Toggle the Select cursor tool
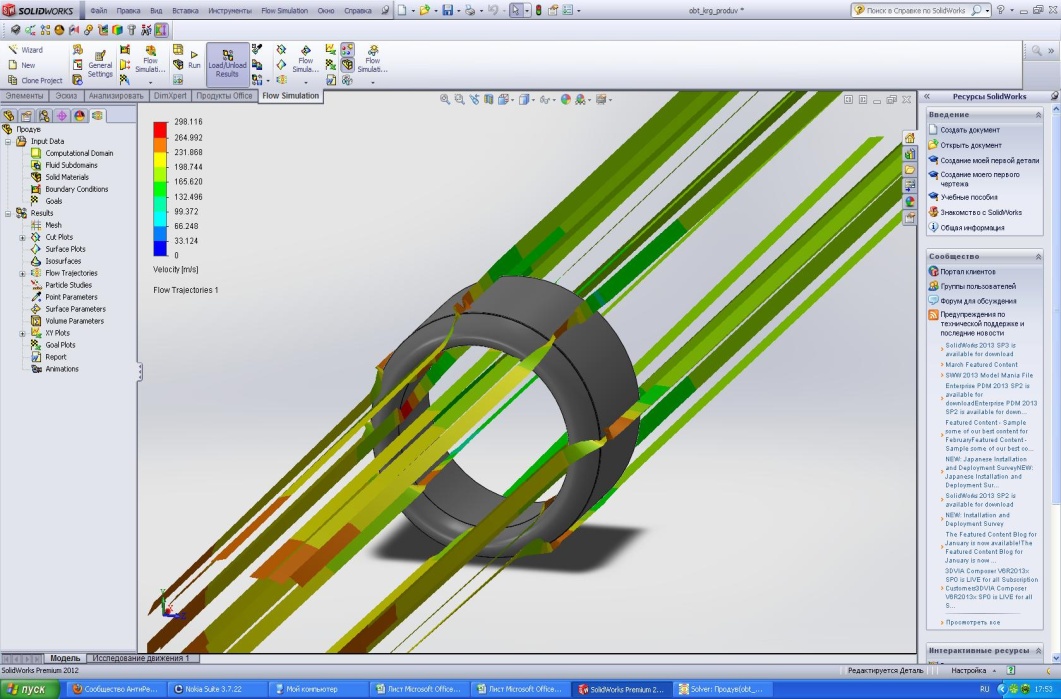1061x699 pixels. (516, 10)
